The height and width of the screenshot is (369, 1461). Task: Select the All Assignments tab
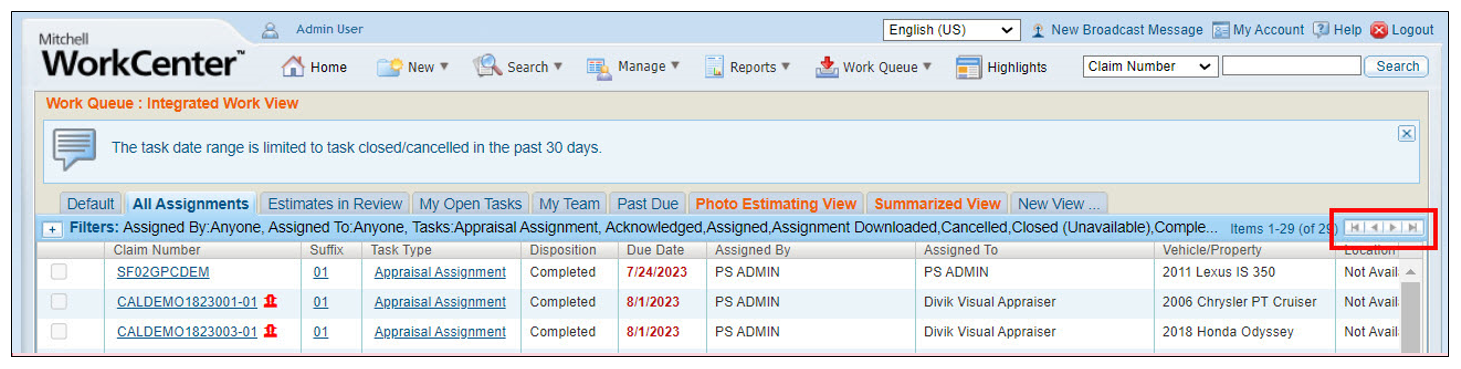pyautogui.click(x=190, y=203)
